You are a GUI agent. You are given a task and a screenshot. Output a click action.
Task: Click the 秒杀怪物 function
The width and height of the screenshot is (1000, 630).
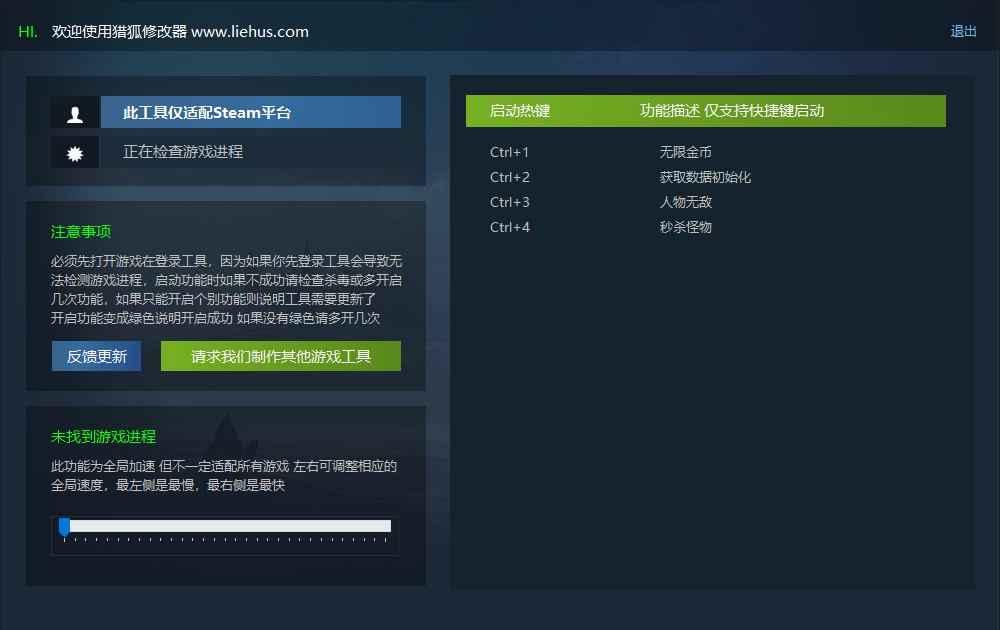686,227
